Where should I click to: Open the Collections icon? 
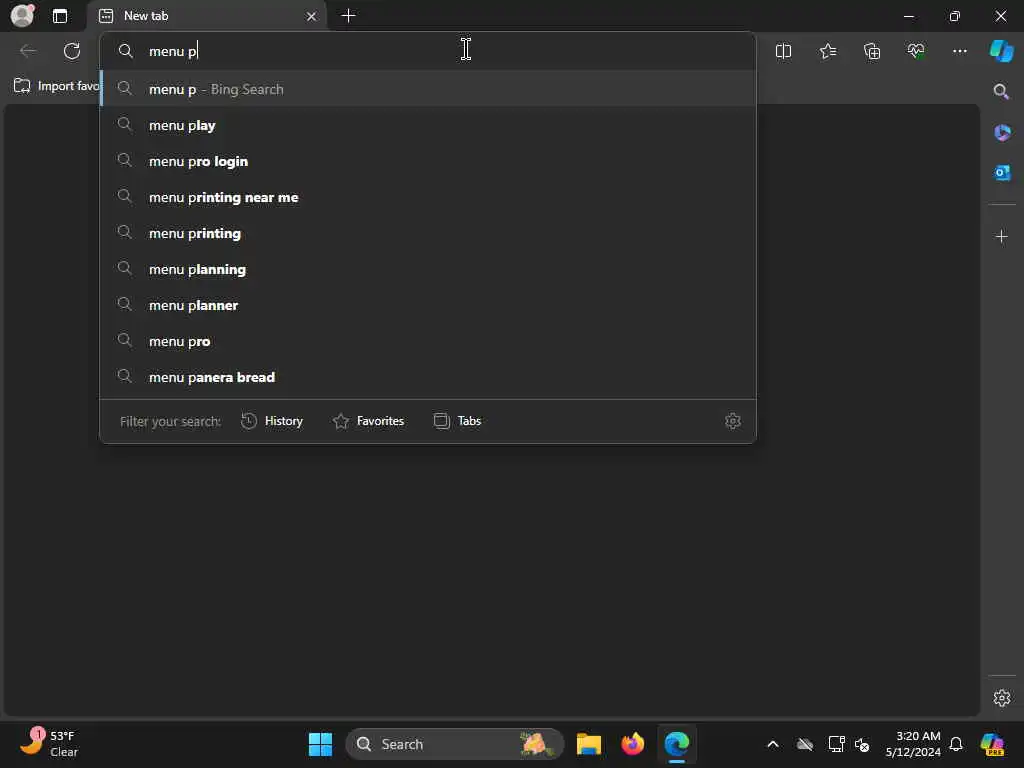tap(872, 51)
